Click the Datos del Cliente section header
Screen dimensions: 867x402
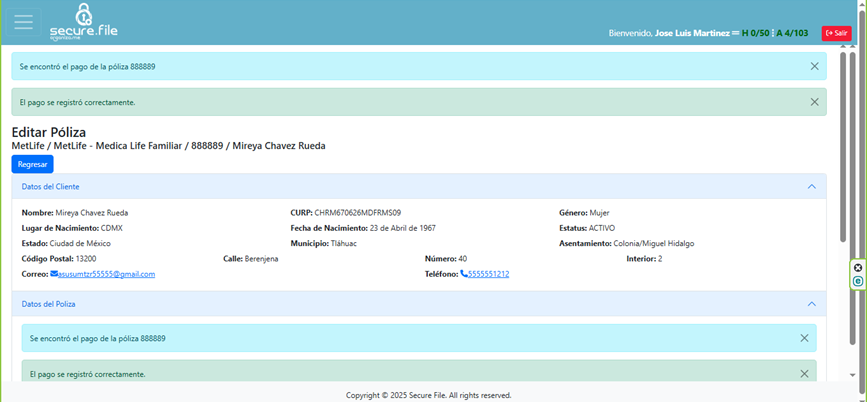click(50, 187)
